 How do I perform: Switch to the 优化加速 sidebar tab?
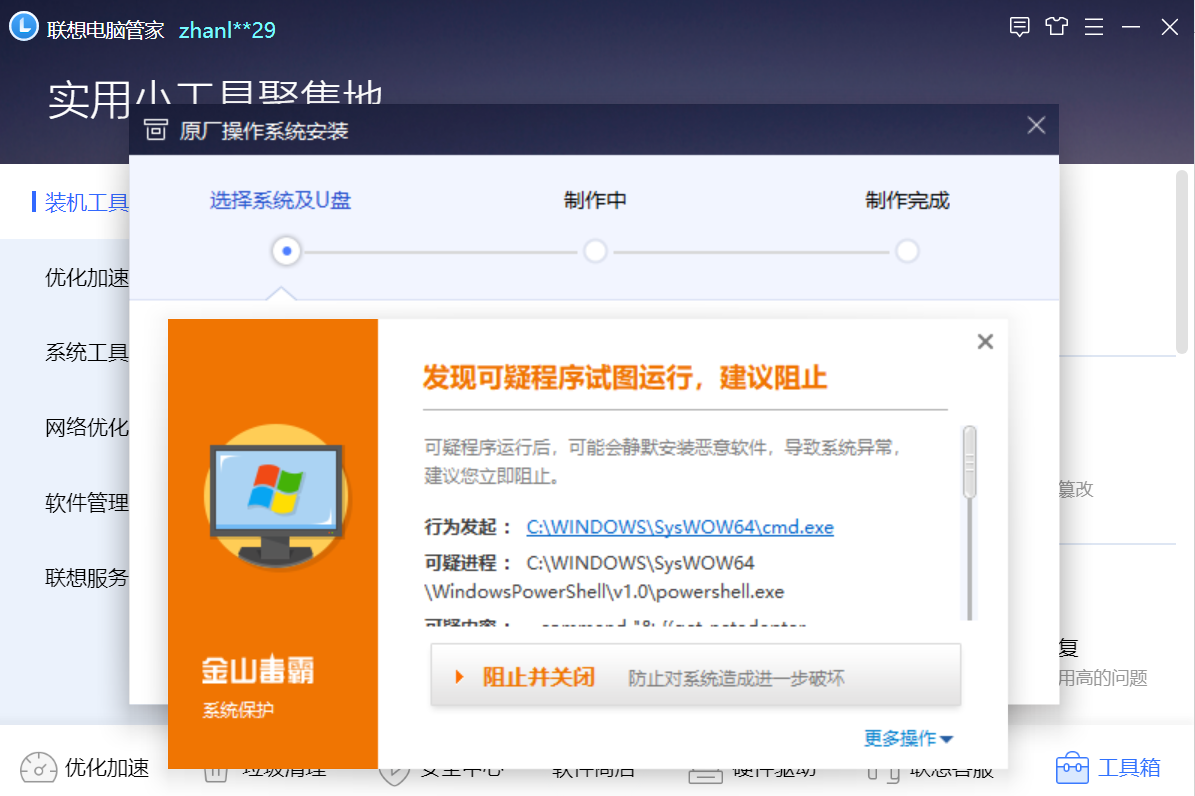[x=86, y=278]
